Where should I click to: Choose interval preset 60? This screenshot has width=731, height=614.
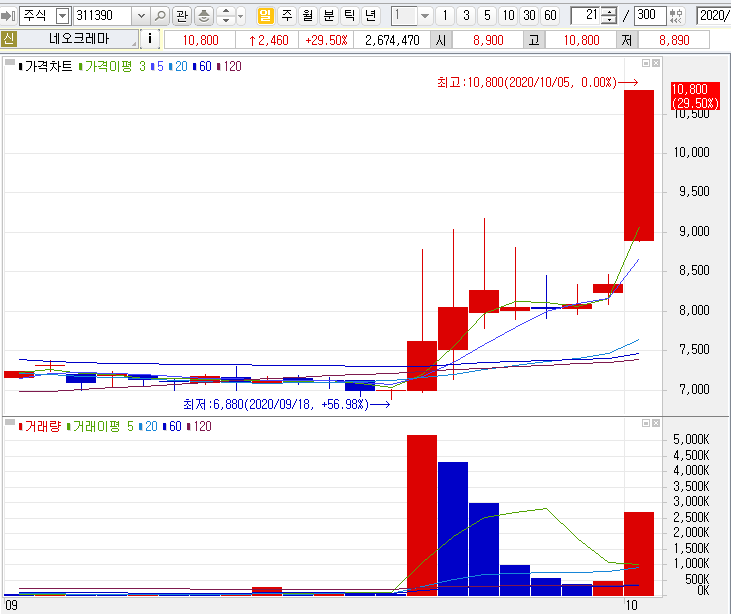pyautogui.click(x=551, y=16)
